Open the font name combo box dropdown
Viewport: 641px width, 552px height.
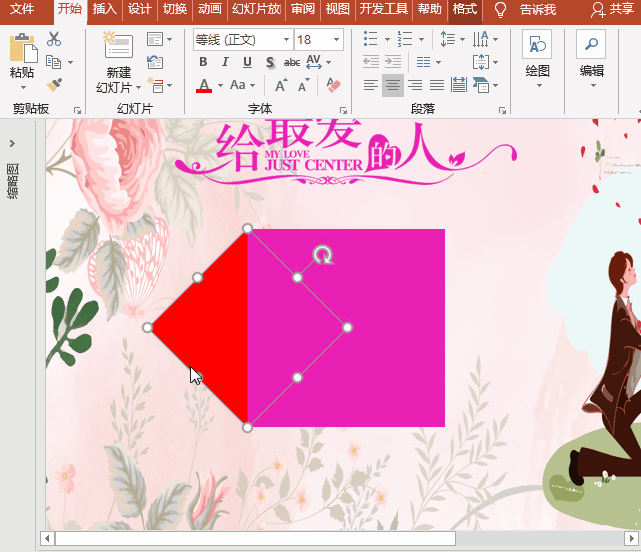[286, 40]
